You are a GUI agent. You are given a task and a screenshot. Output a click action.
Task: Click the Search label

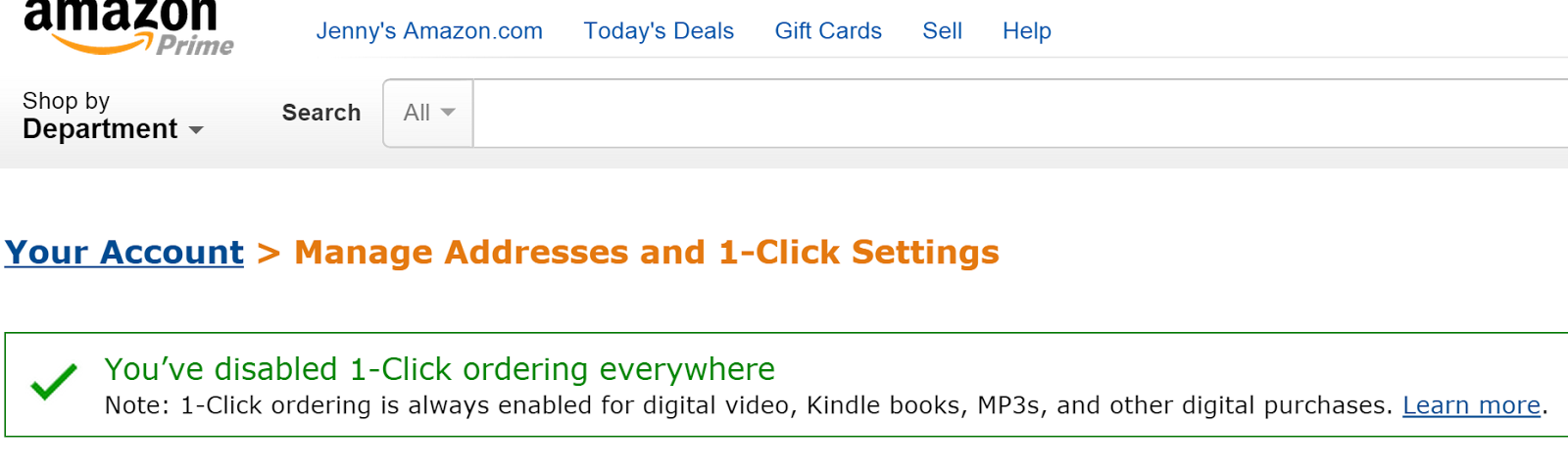pos(321,114)
